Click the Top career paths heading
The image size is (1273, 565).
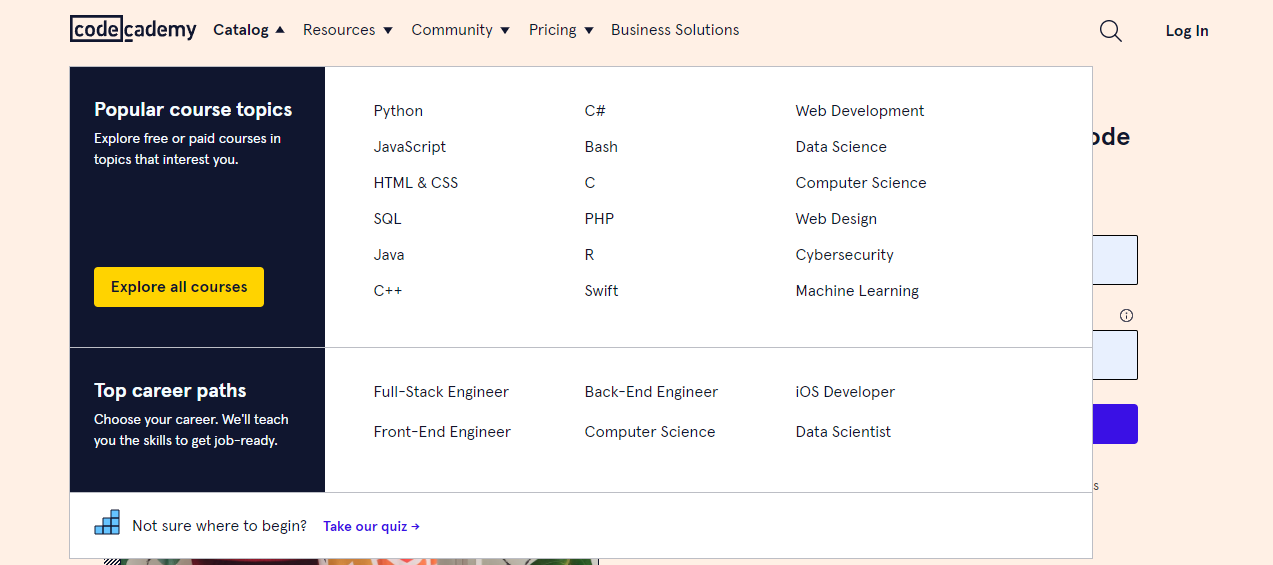pyautogui.click(x=170, y=391)
